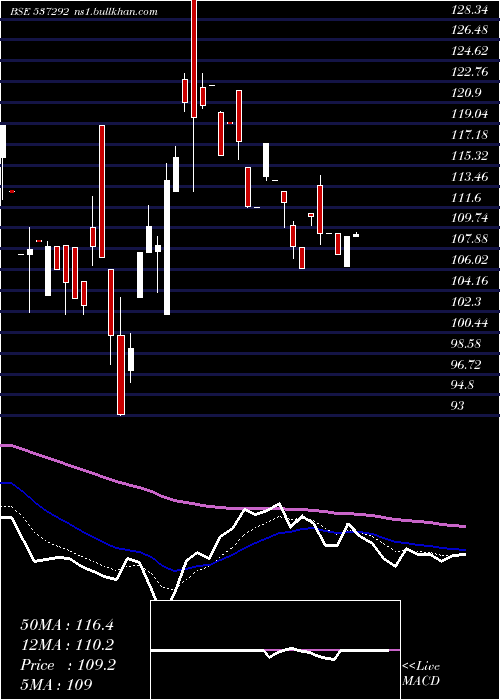Click the 119.04 price axis label
This screenshot has height=700, width=500.
click(x=469, y=114)
